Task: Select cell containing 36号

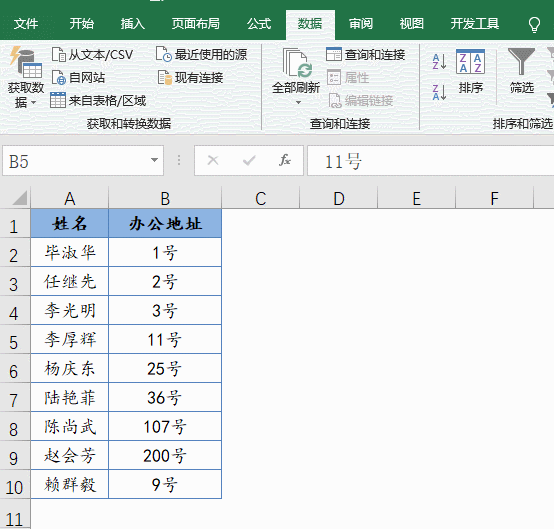Action: [165, 397]
